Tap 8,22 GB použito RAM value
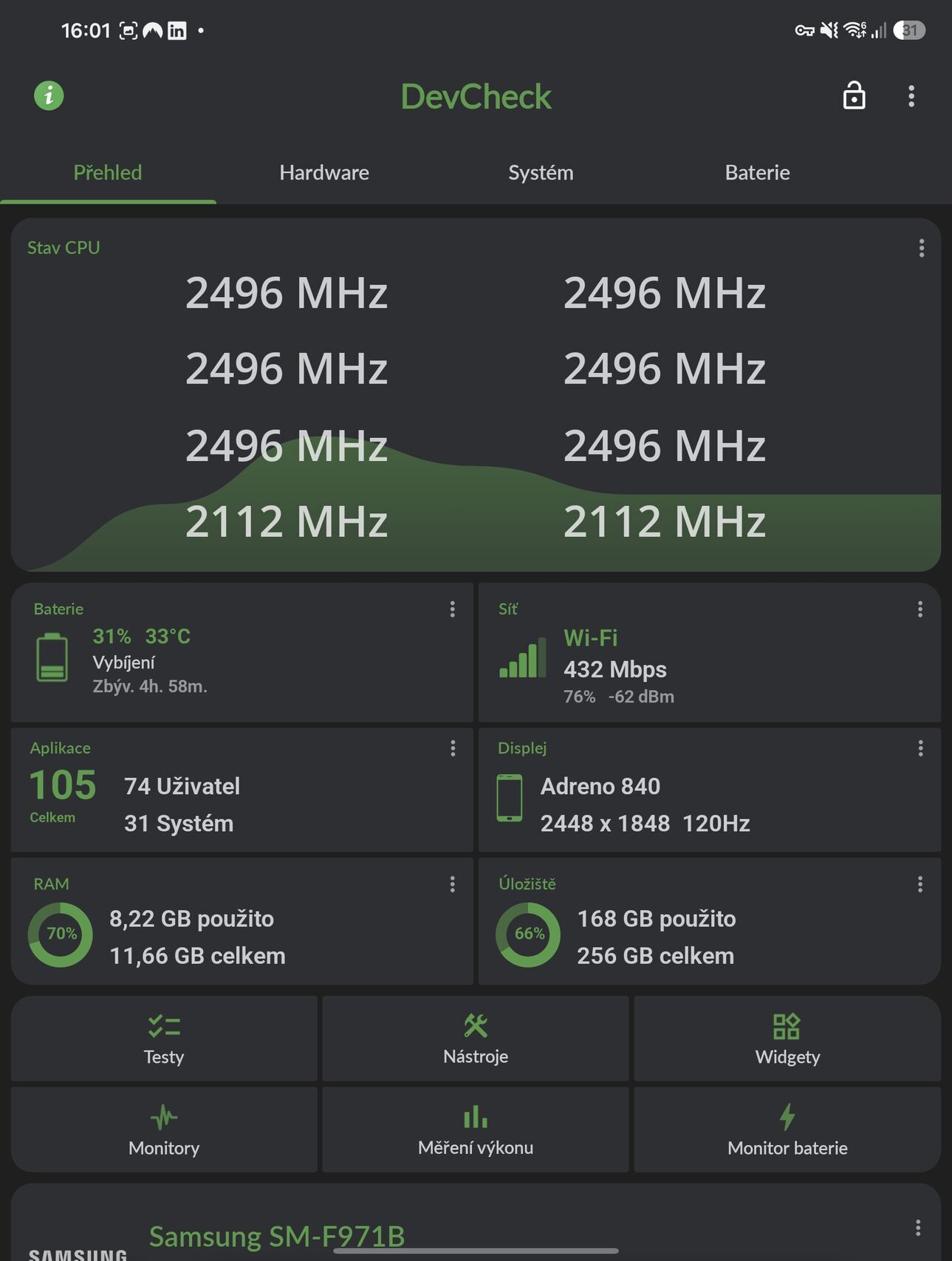Screen dimensions: 952x1261 tap(192, 919)
